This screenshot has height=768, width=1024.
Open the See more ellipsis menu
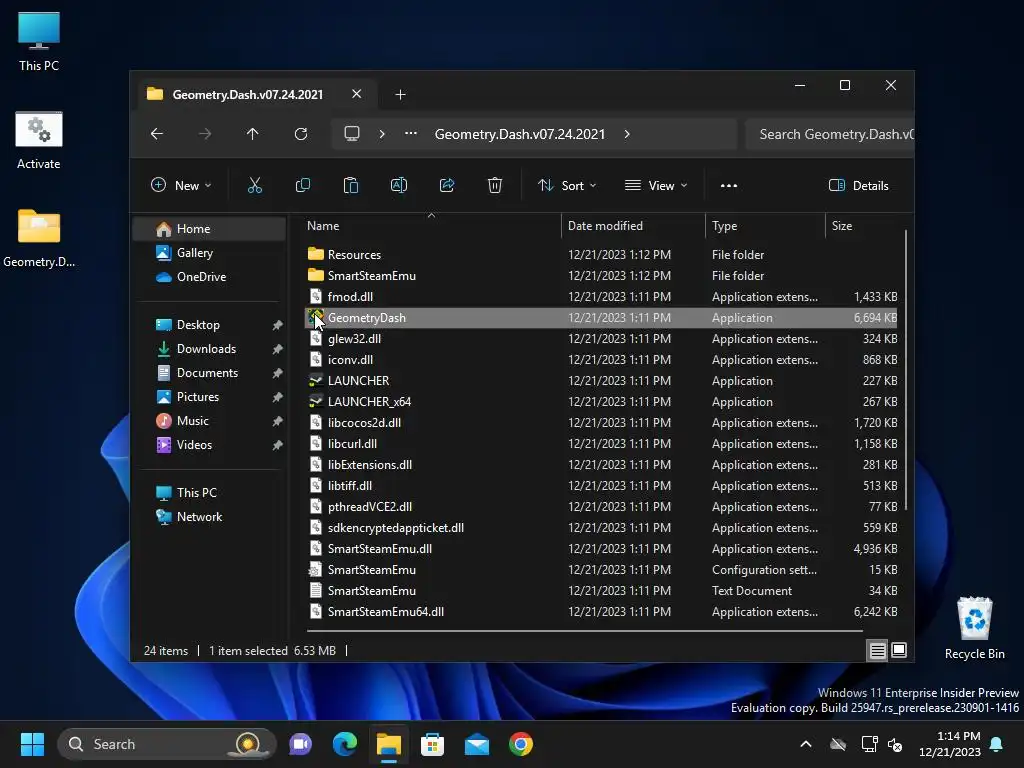click(x=729, y=185)
